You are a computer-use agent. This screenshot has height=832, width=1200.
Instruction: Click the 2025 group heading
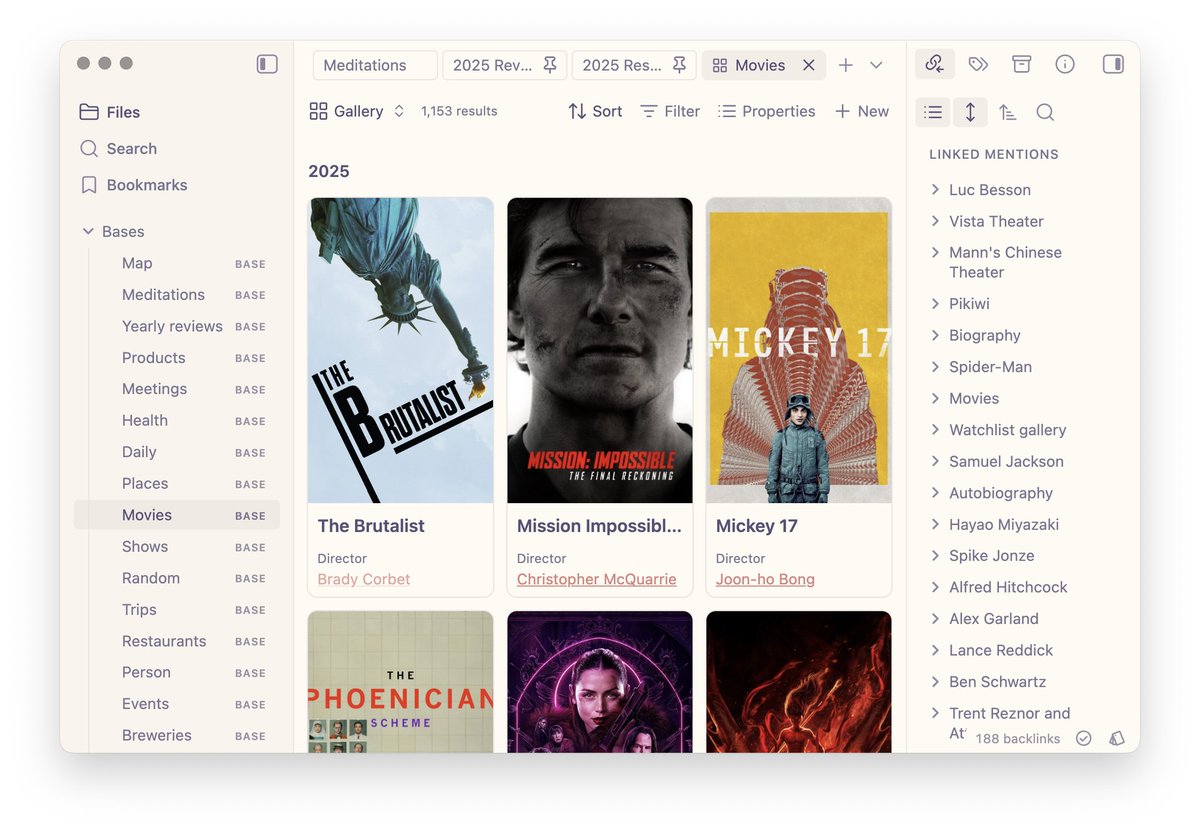[328, 171]
